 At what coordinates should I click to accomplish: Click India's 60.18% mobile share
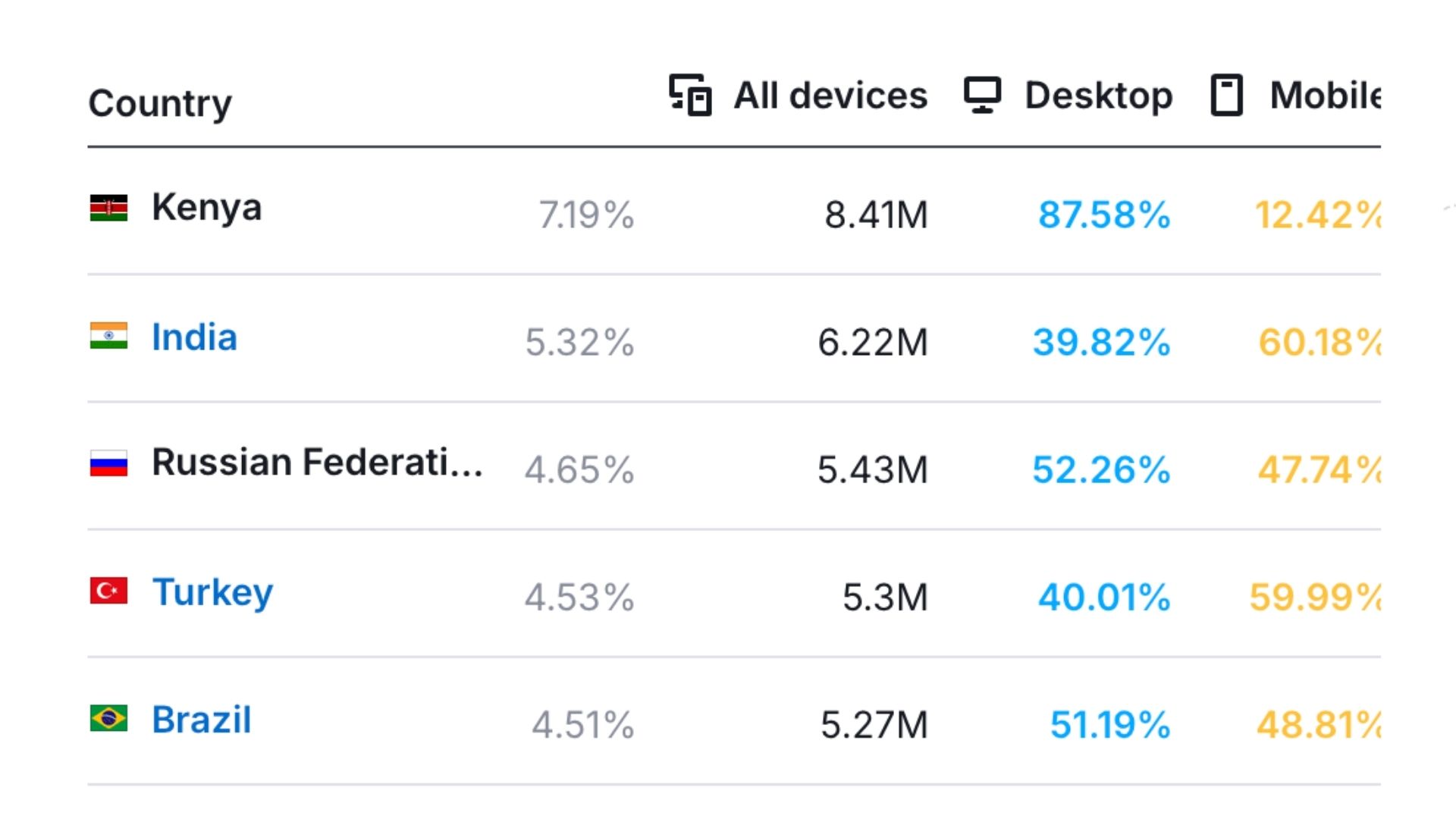tap(1319, 342)
